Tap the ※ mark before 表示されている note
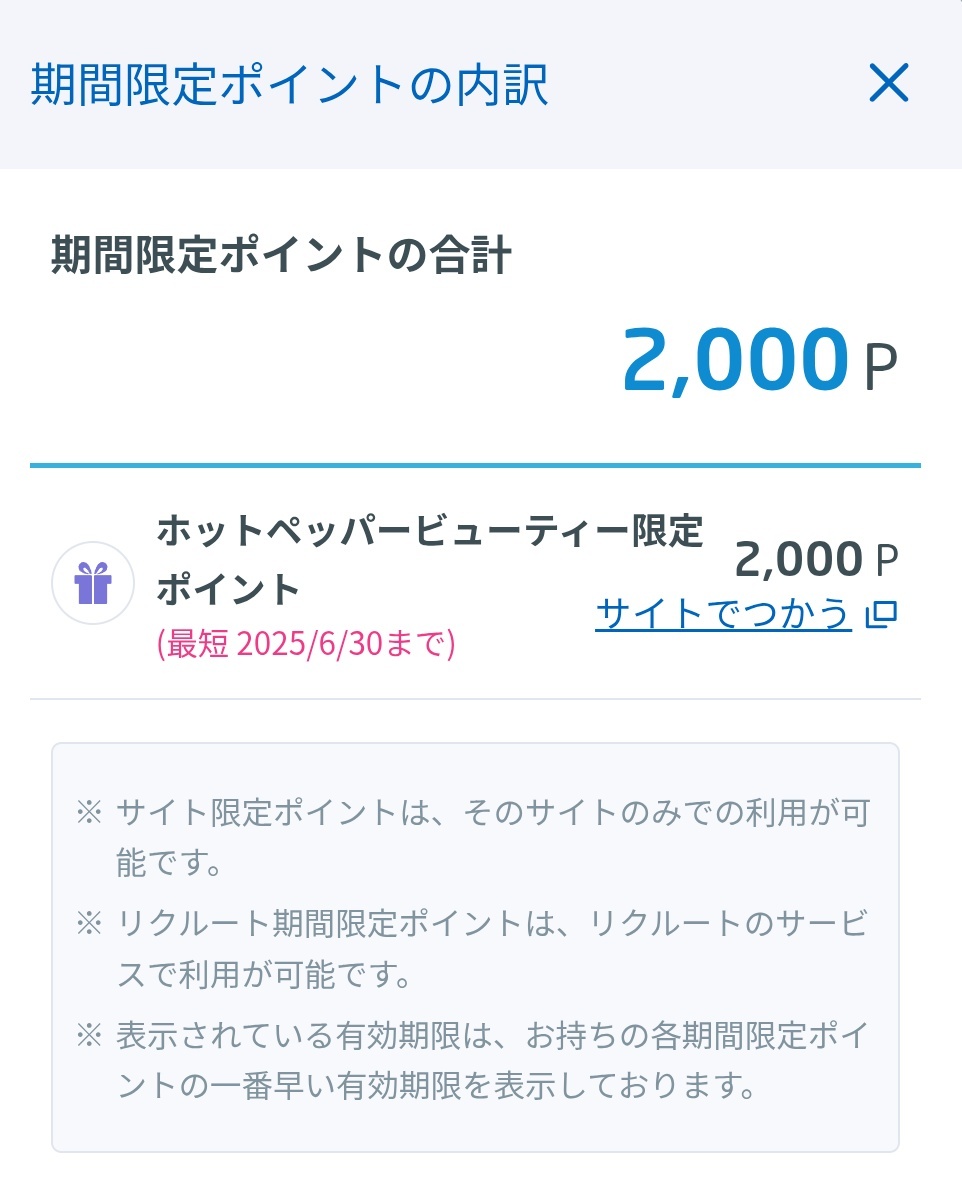The image size is (962, 1188). 89,1036
